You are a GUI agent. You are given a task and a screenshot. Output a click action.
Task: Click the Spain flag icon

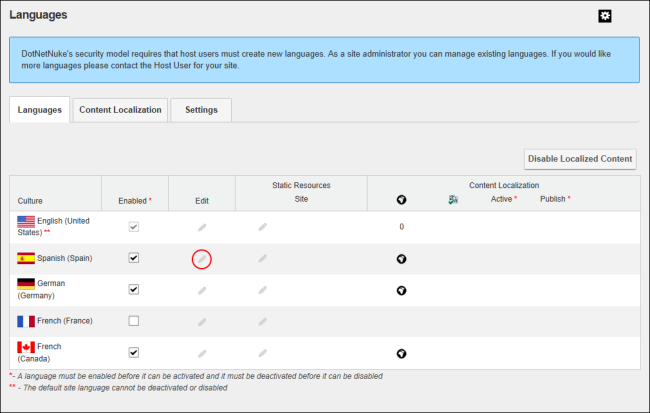point(26,258)
